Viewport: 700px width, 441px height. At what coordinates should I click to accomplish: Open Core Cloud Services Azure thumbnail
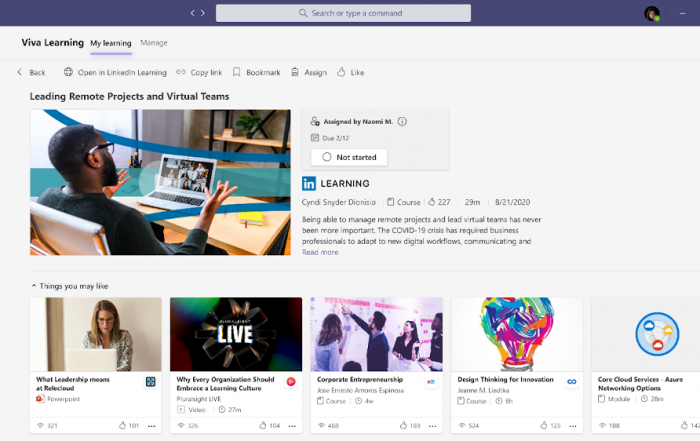pos(646,334)
